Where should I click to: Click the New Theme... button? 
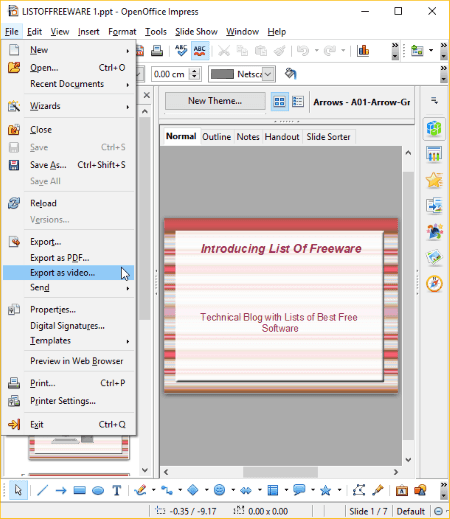(215, 101)
